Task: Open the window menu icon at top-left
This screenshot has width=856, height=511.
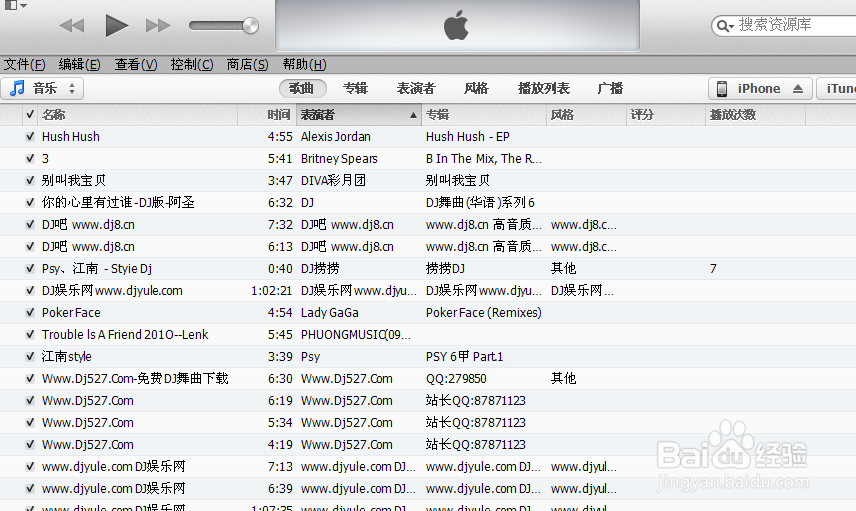Action: coord(15,5)
